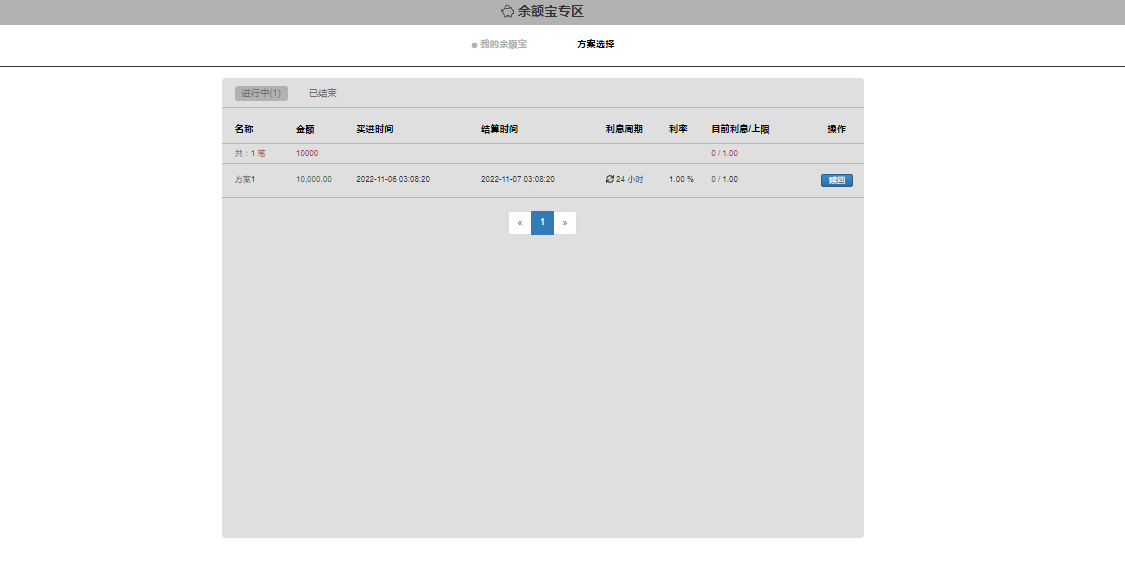Switch to the 方案选择 tab
The height and width of the screenshot is (575, 1125).
point(596,44)
